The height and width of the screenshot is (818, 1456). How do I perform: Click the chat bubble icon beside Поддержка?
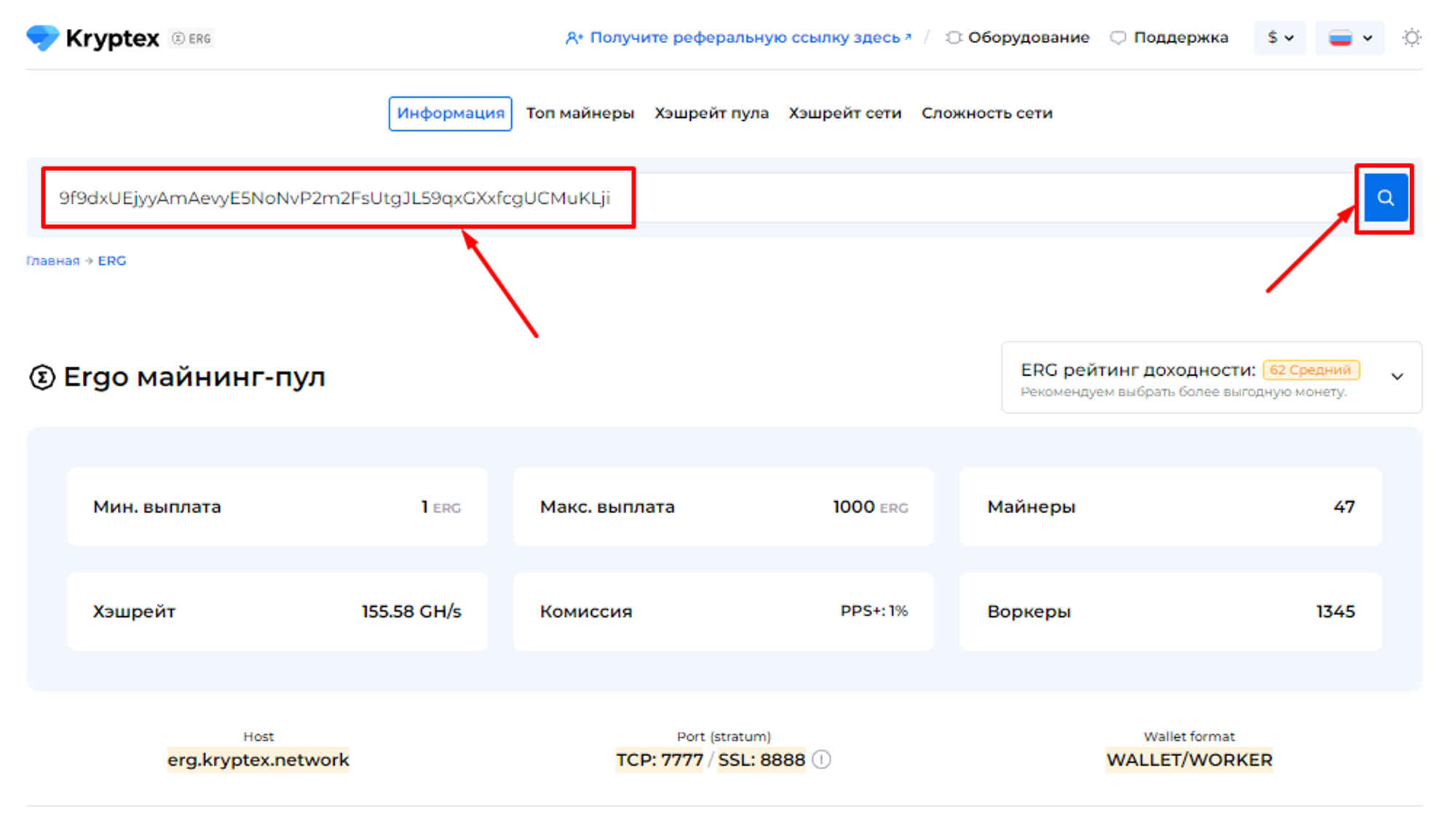click(1118, 38)
